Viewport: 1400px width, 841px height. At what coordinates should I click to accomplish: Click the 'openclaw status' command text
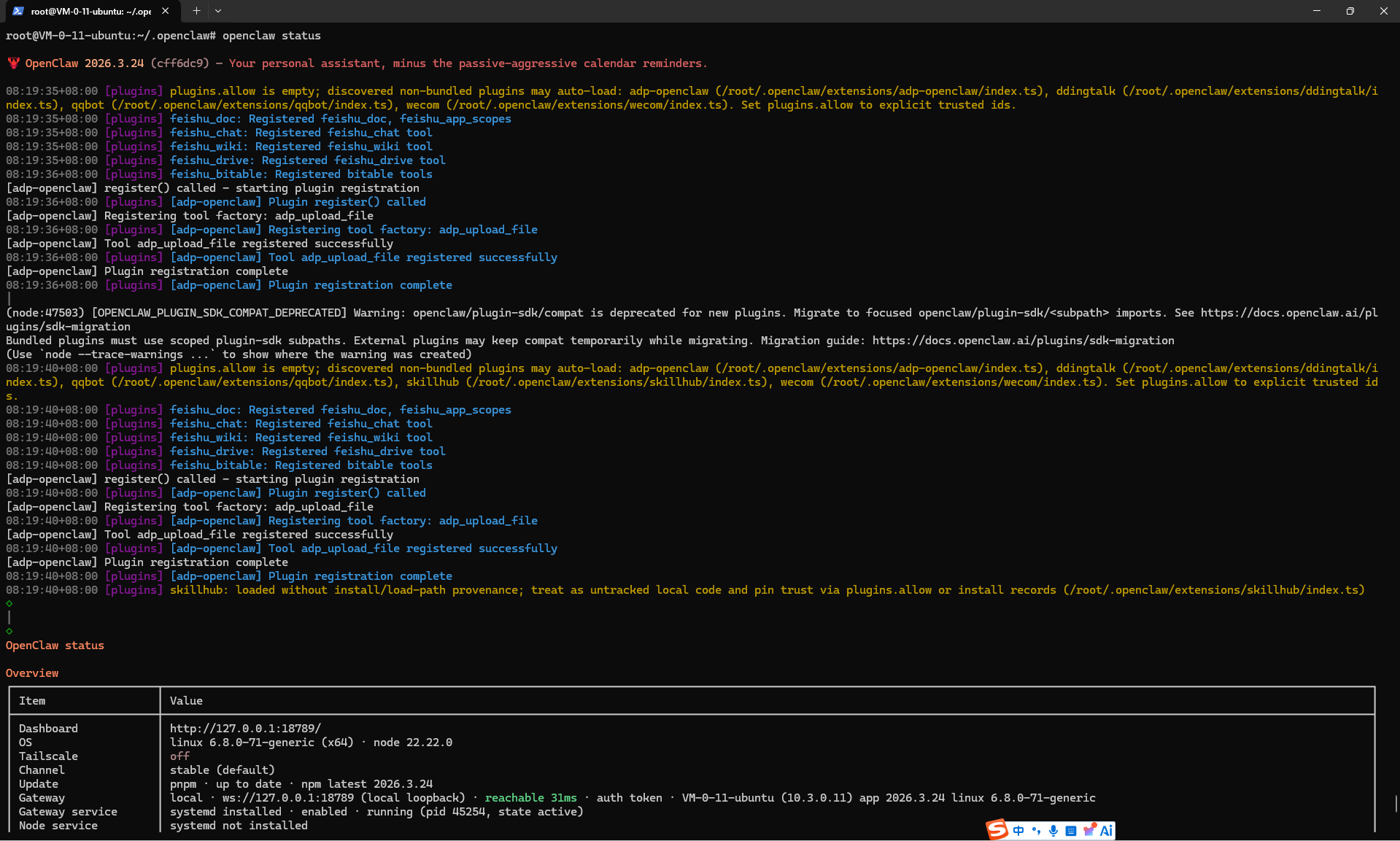click(271, 36)
